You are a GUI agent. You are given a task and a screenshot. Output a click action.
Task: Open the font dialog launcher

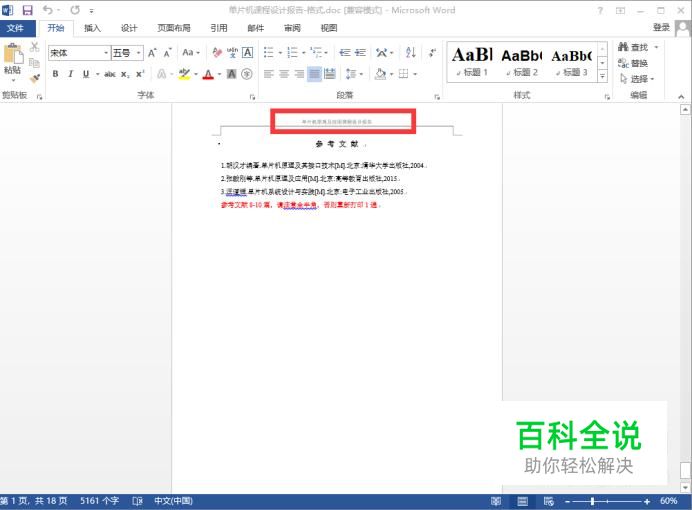(252, 97)
